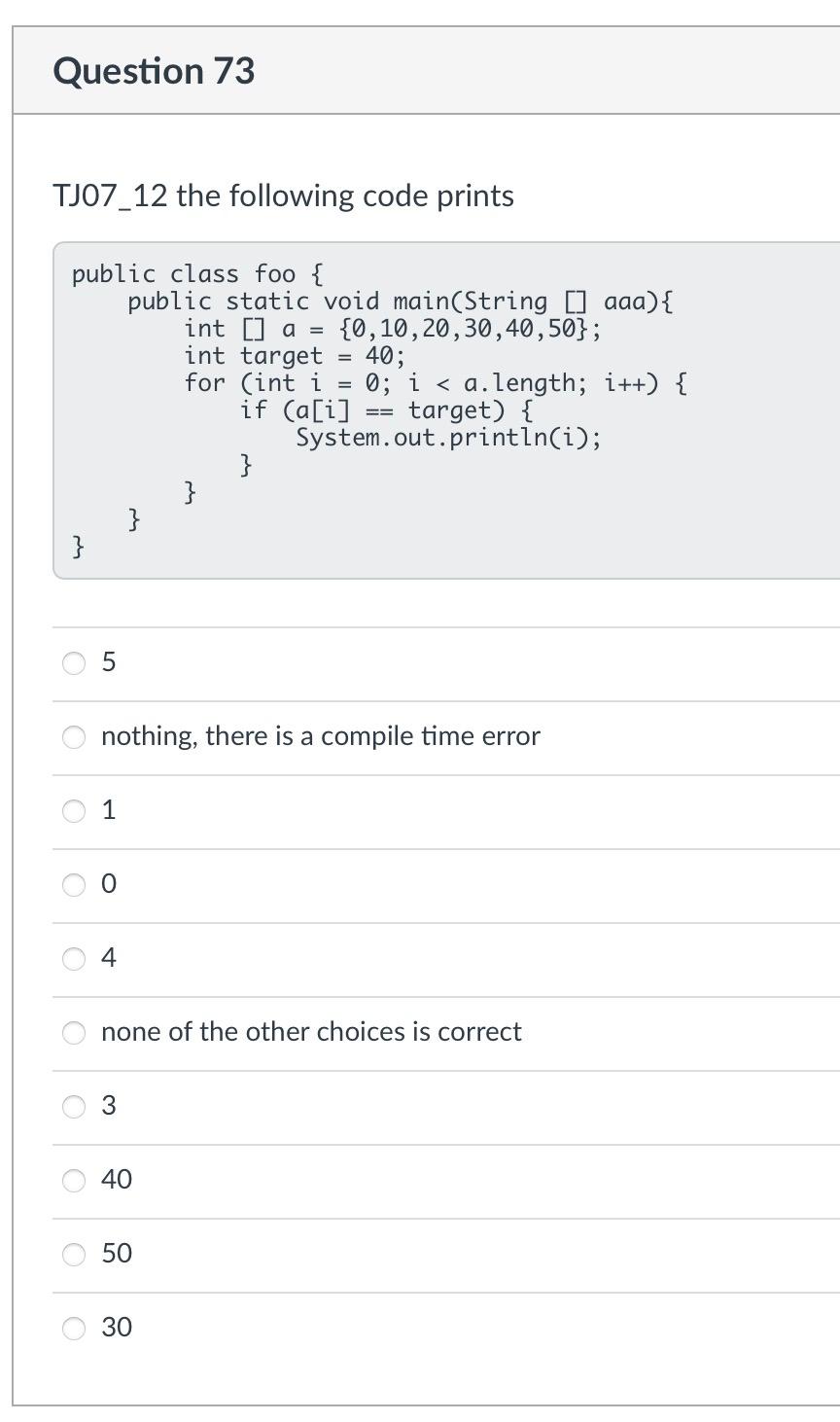Choose "nothing, there is a compile time error"
The width and height of the screenshot is (840, 1422).
click(x=73, y=737)
